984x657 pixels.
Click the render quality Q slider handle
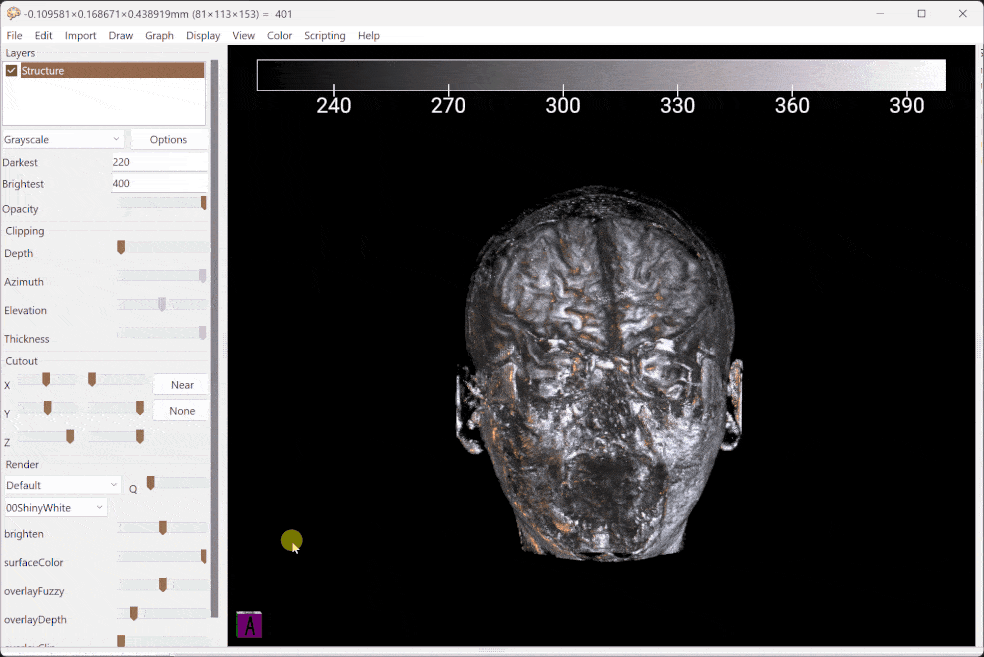151,483
